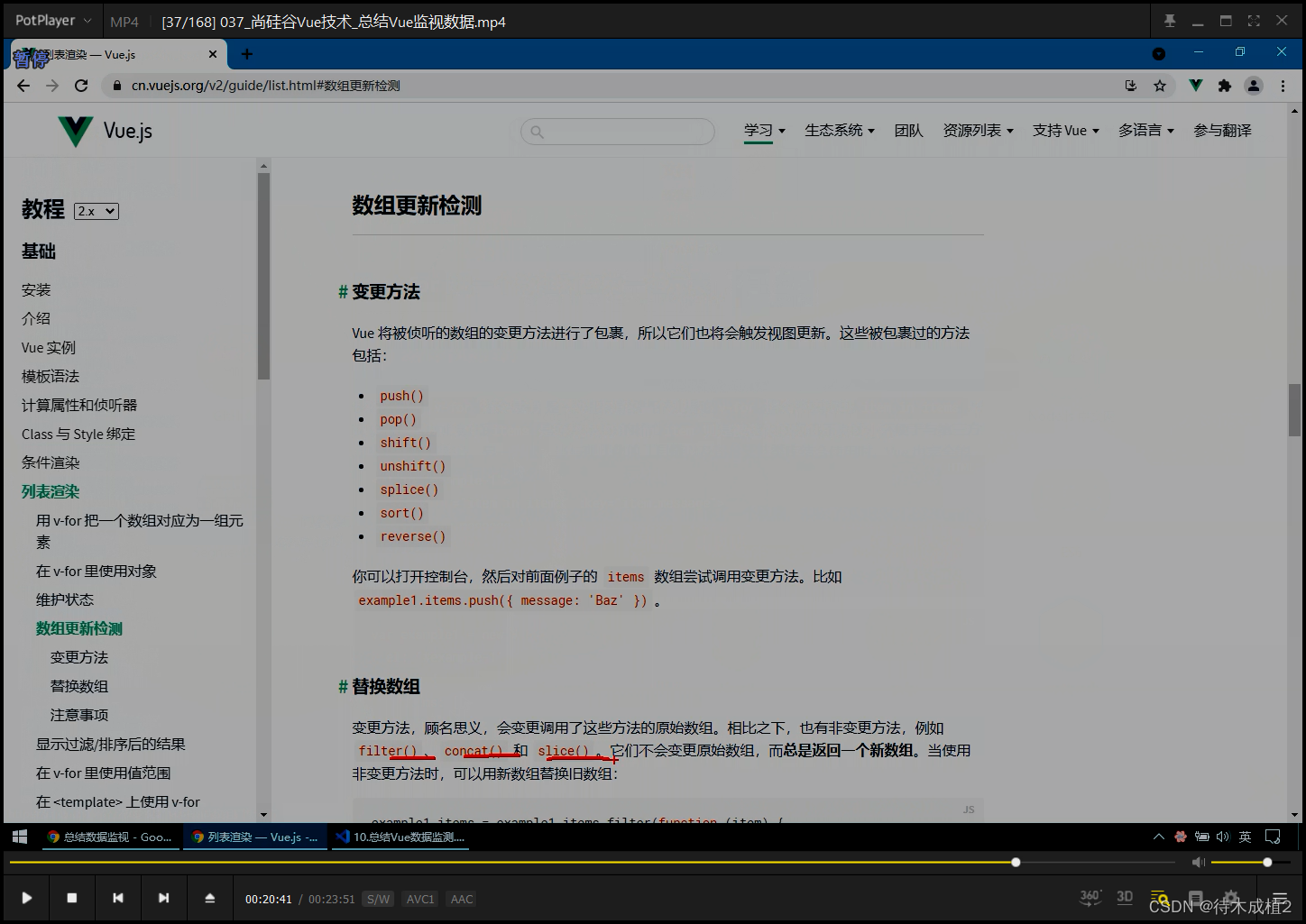Show hidden system tray icons

coord(1159,837)
